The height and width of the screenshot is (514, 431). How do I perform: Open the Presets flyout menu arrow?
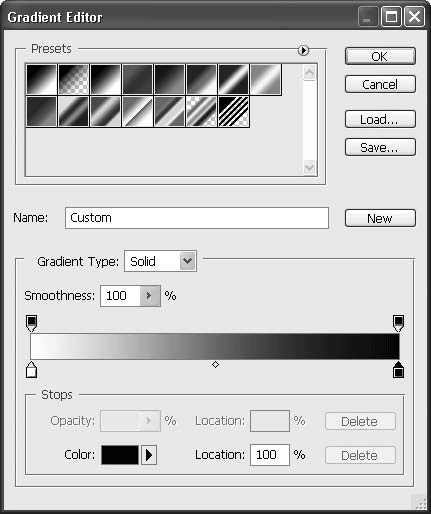point(303,50)
